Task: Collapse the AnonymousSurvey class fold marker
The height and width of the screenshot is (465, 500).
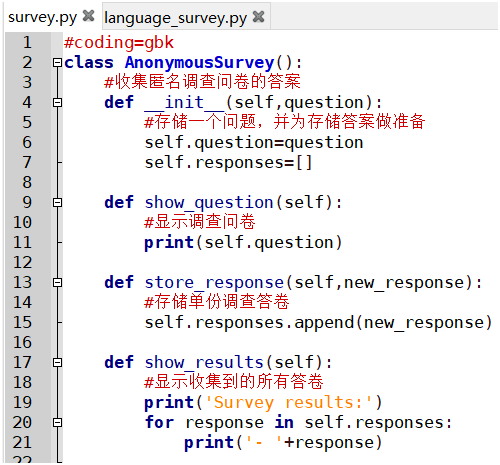Action: 57,62
